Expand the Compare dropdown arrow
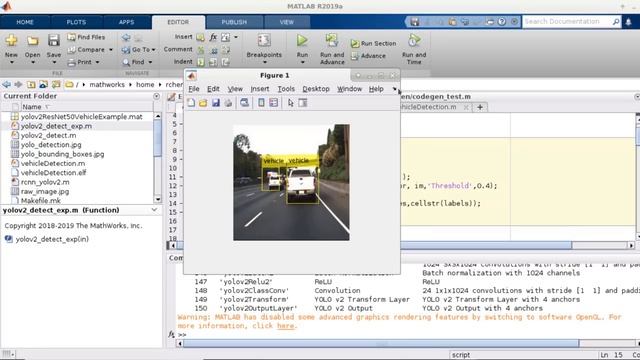 point(111,50)
